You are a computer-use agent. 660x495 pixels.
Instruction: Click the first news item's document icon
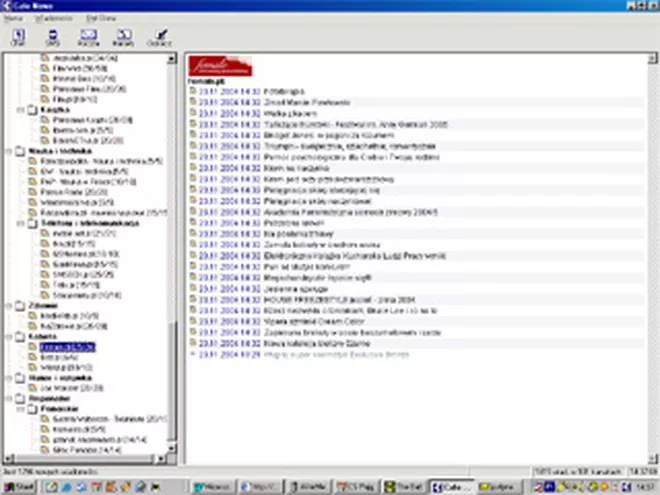point(193,89)
